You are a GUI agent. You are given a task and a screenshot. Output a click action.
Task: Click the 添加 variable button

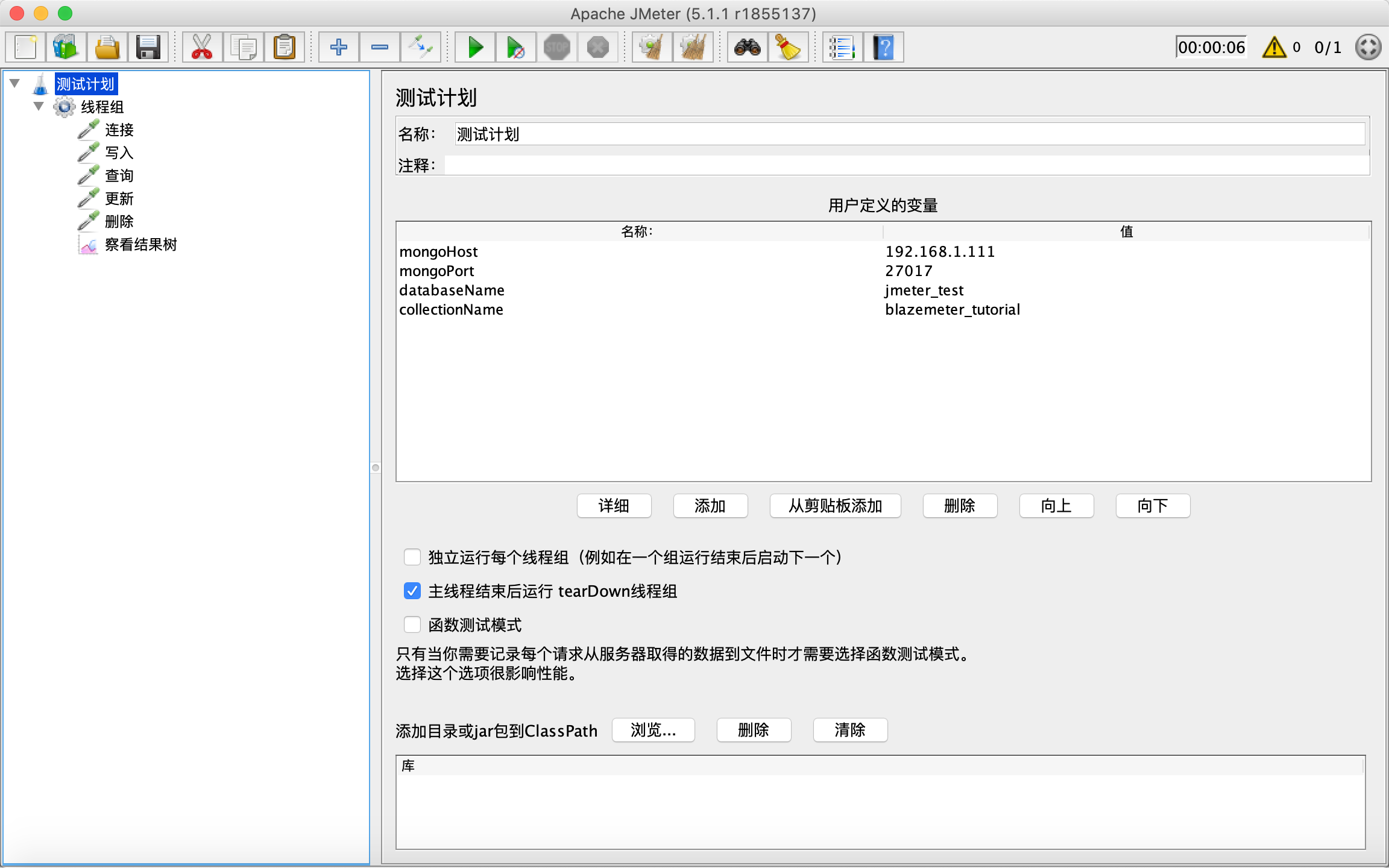tap(710, 506)
